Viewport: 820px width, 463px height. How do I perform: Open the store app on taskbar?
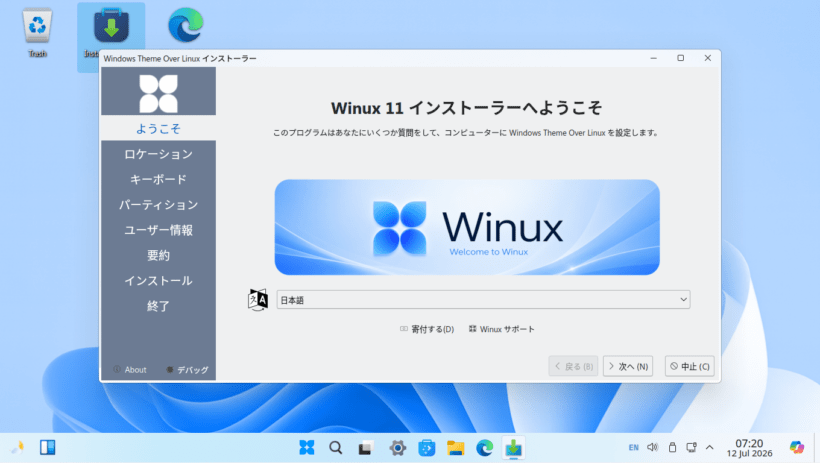427,448
